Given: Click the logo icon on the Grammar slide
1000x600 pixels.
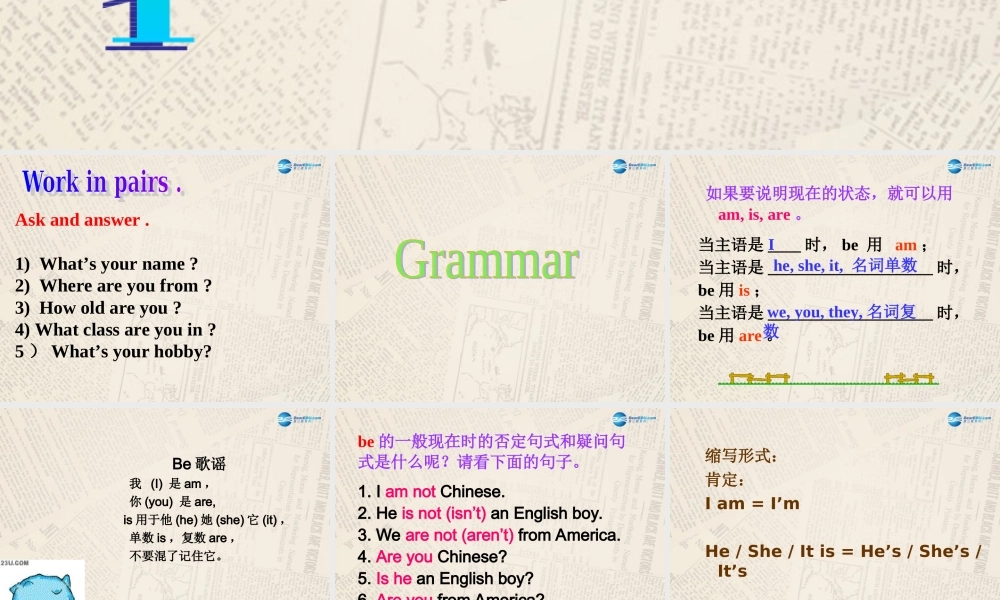Looking at the screenshot, I should pos(620,166).
